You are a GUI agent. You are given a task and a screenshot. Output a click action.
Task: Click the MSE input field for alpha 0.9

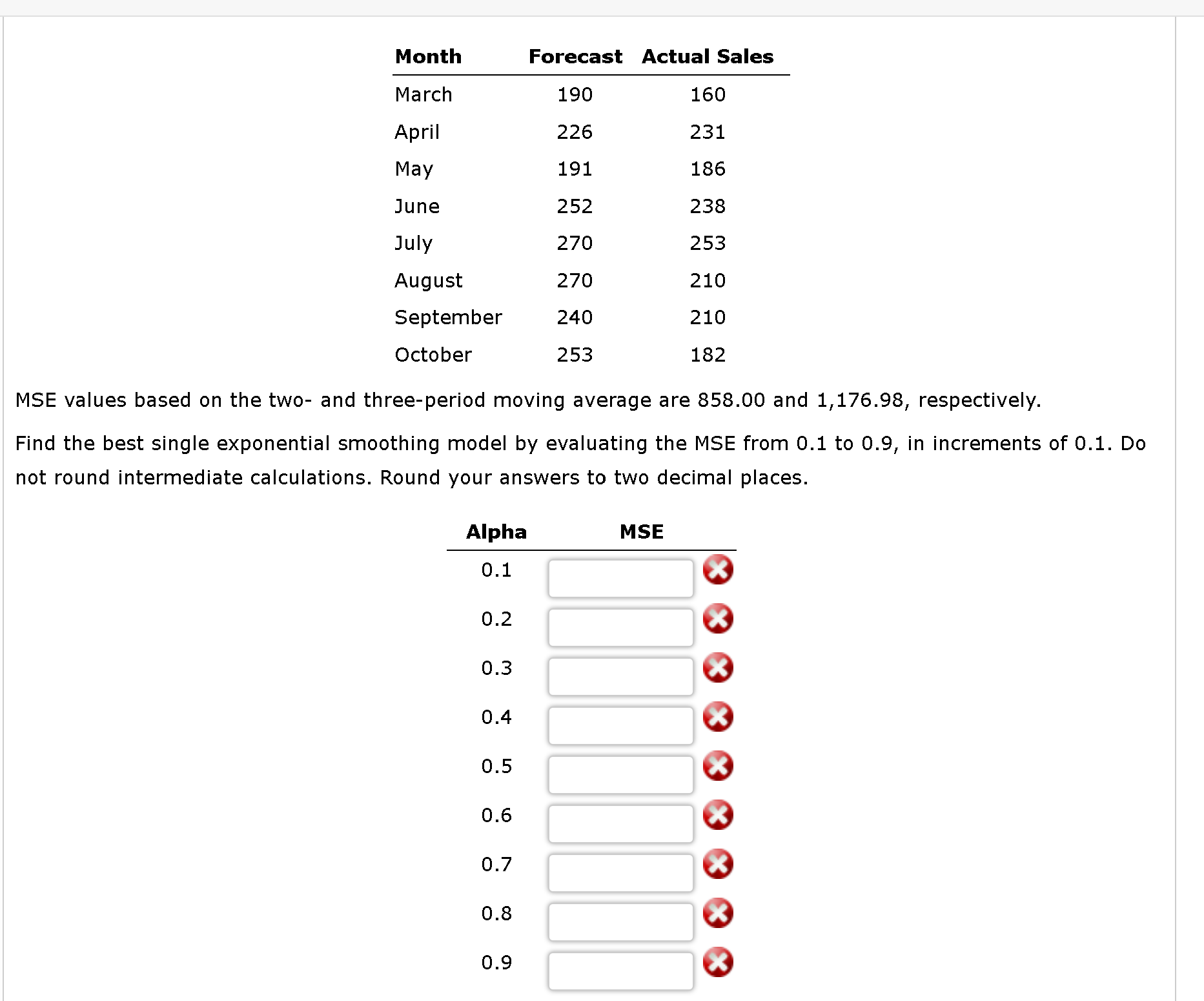pos(620,971)
